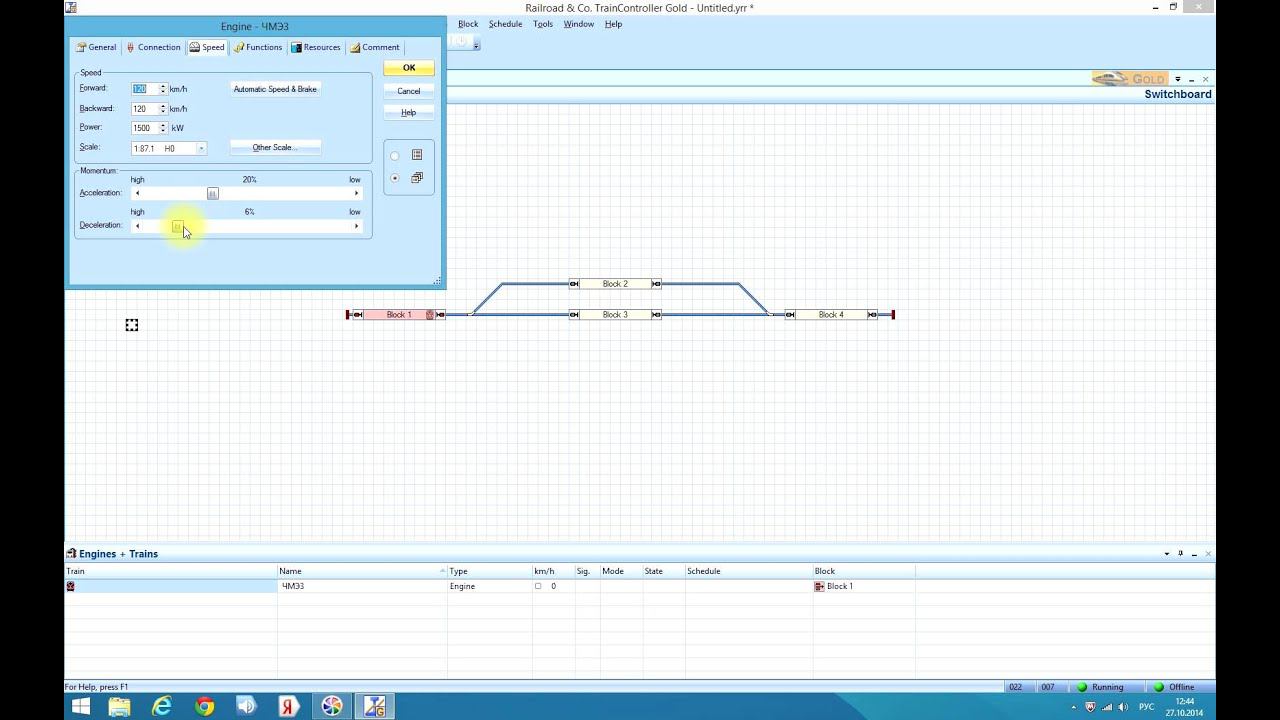Open the Schedule menu
Image resolution: width=1280 pixels, height=720 pixels.
click(x=506, y=24)
